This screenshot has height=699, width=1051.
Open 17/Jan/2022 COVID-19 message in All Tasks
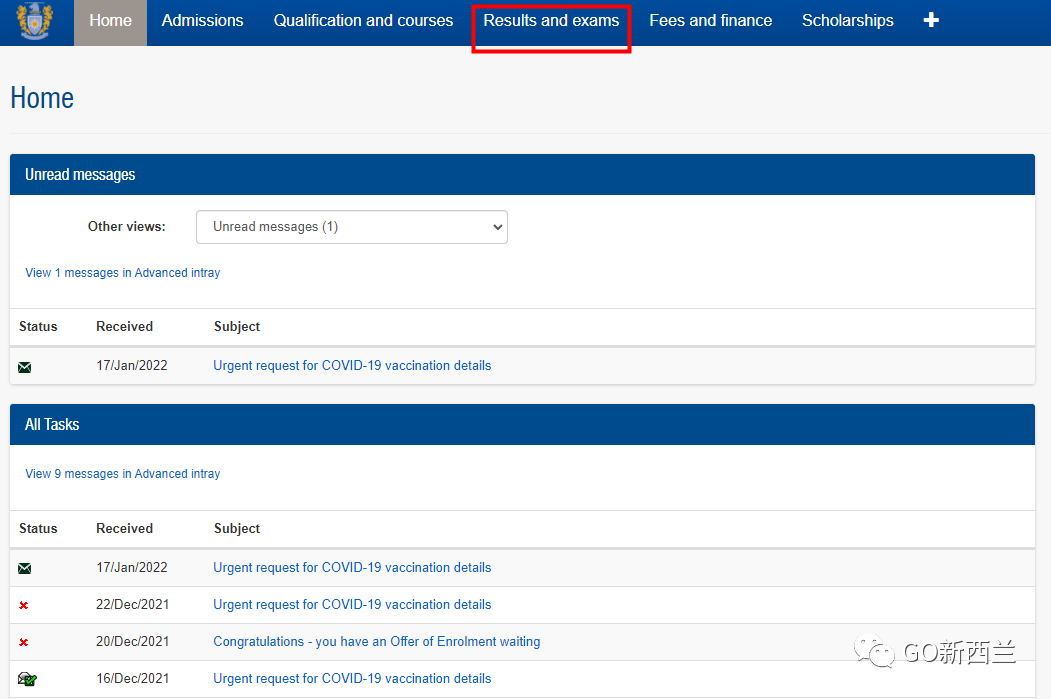[352, 568]
